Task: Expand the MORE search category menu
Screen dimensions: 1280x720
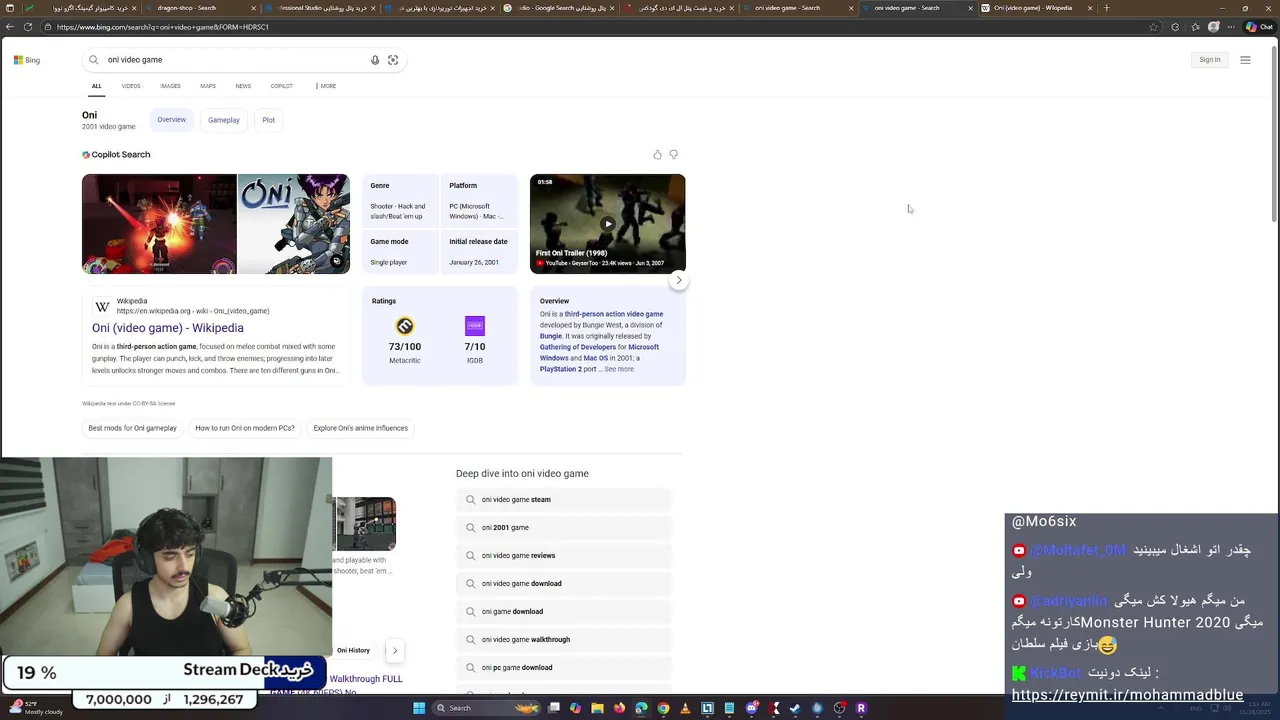Action: coord(325,86)
